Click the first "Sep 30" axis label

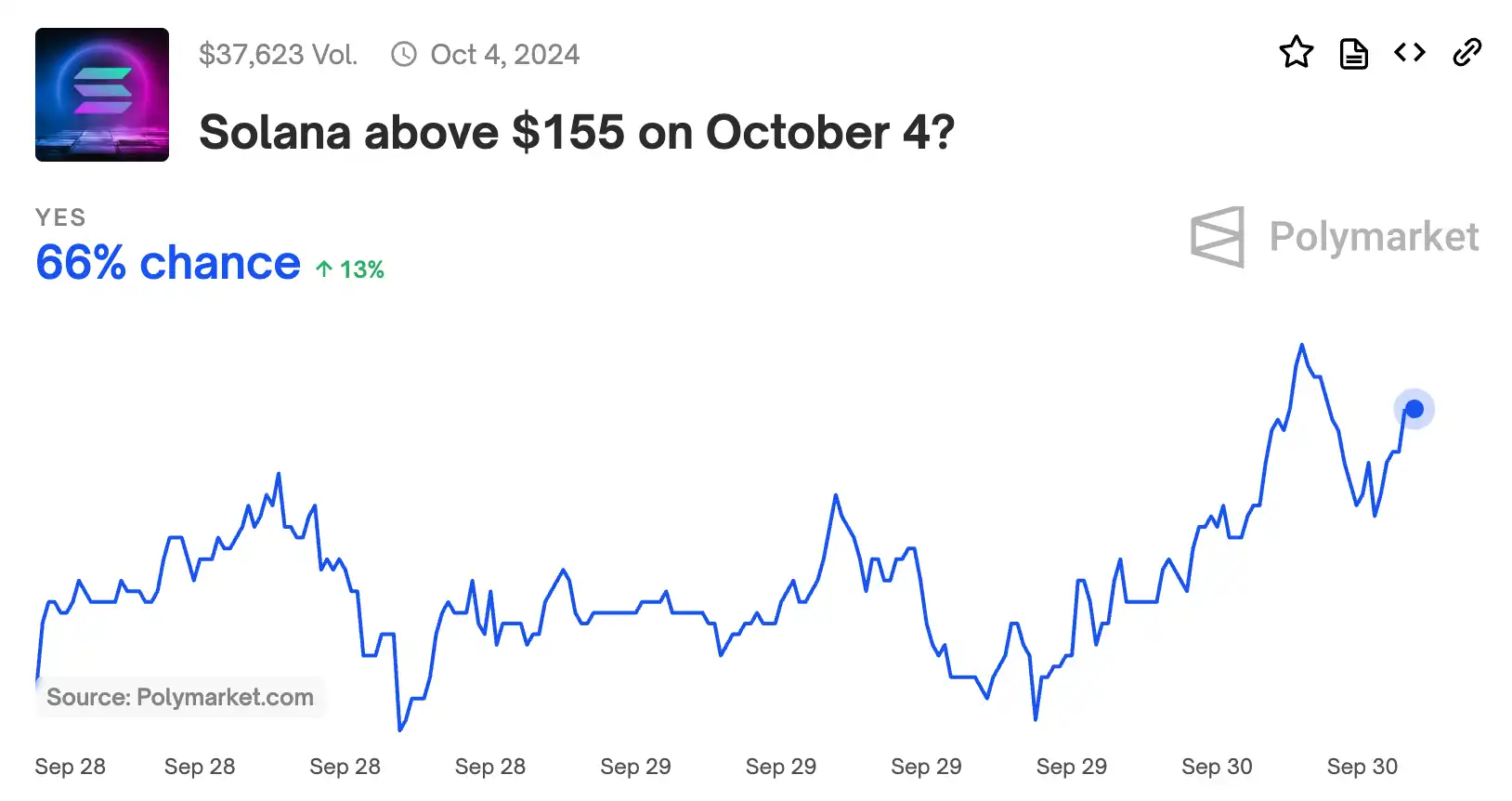1217,767
